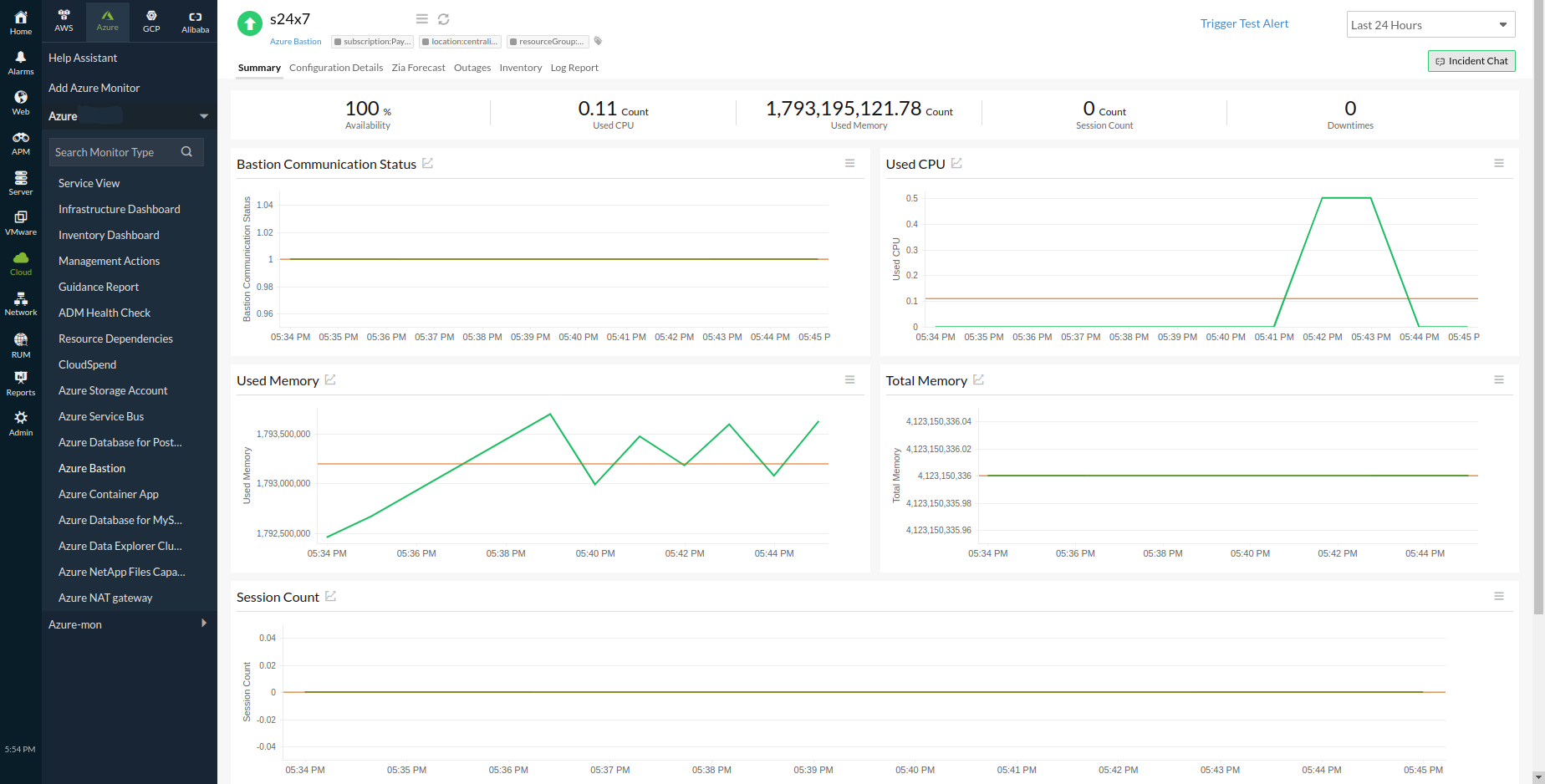Click Add Azure Monitor

[94, 88]
